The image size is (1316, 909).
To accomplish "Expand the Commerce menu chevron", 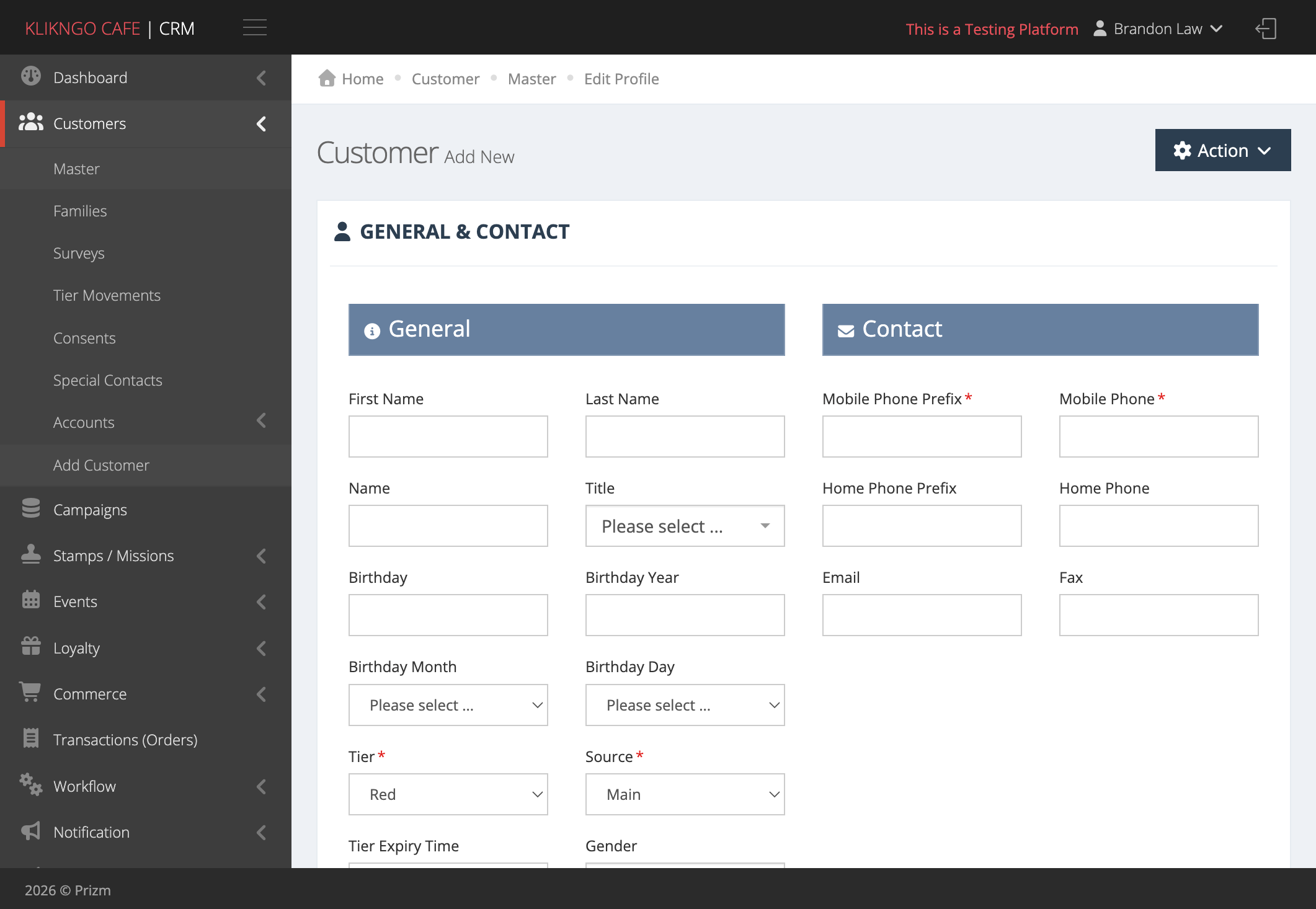I will pos(262,694).
